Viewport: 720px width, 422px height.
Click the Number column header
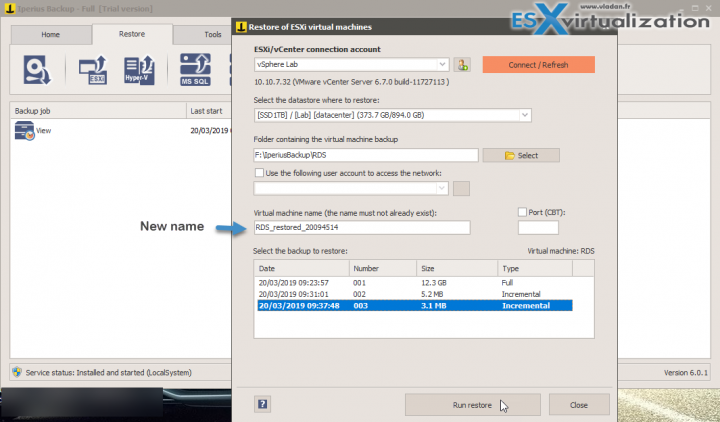383,268
